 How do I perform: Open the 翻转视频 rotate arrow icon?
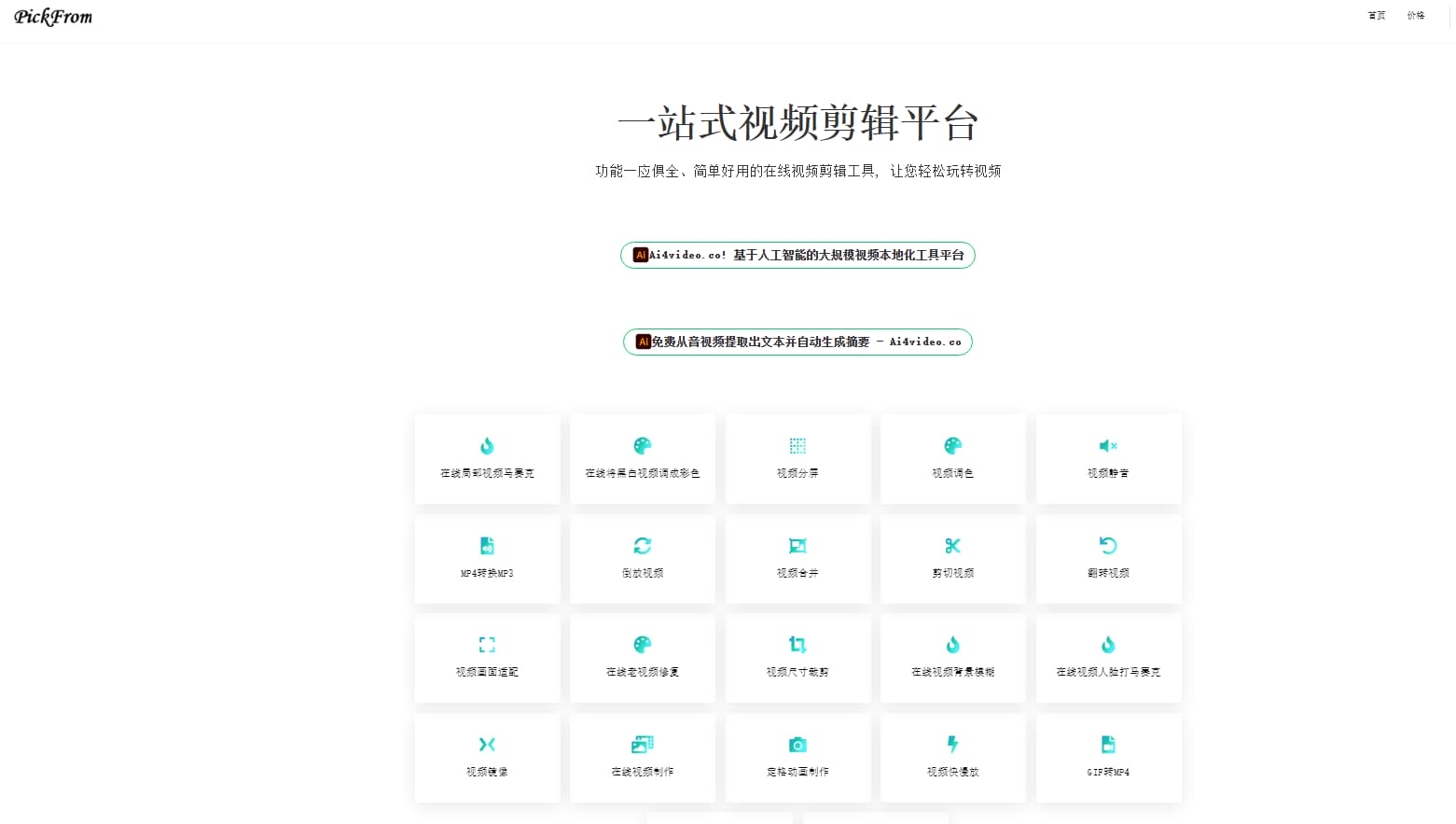click(1108, 546)
